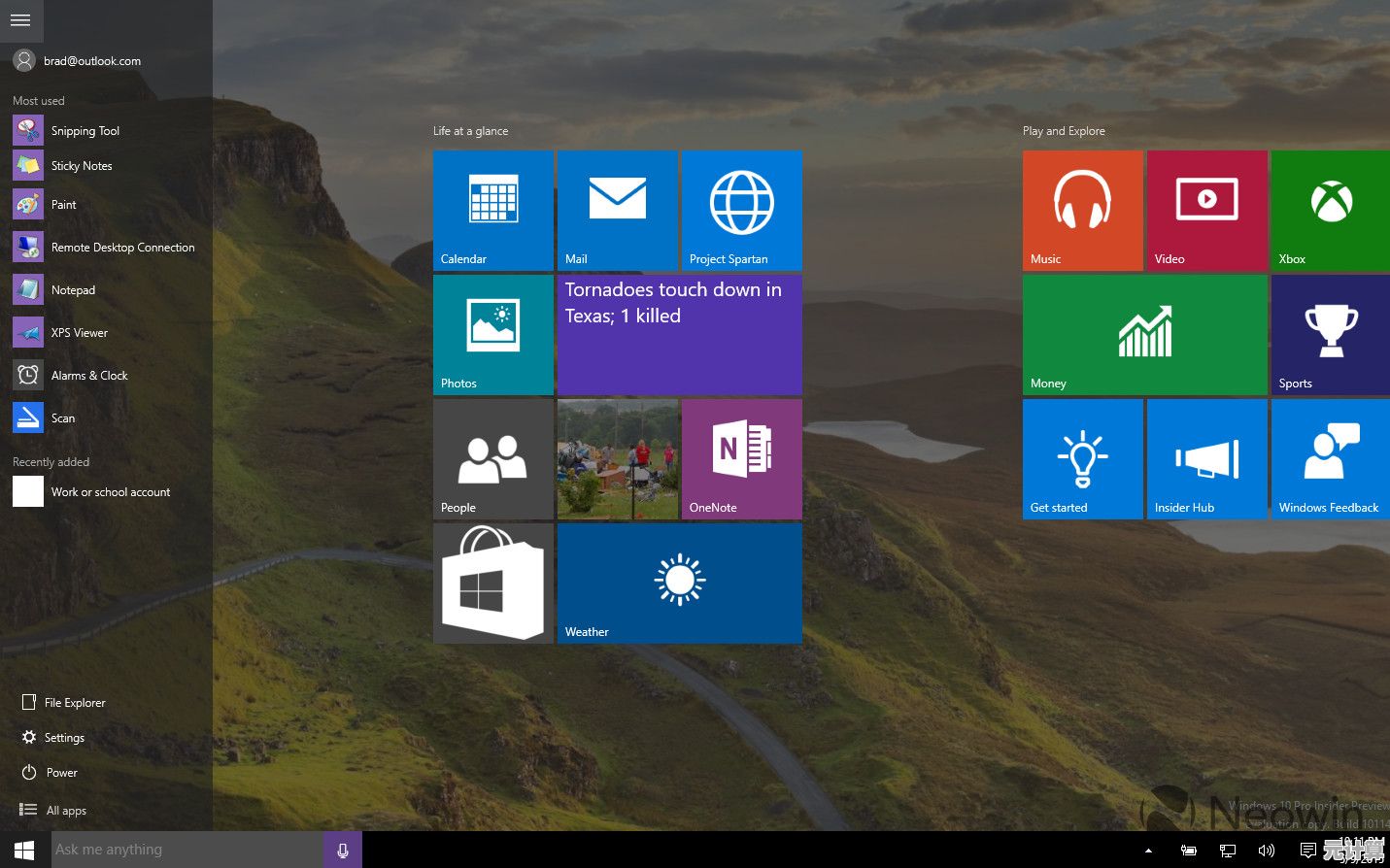The image size is (1390, 868).
Task: Open the Store shopping bag tile
Action: coord(493,583)
